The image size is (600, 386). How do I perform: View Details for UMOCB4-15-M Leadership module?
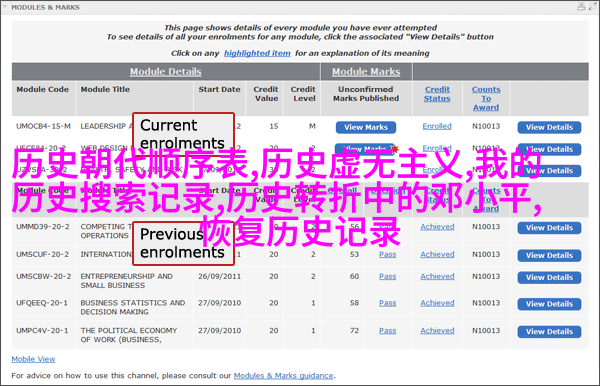(549, 127)
